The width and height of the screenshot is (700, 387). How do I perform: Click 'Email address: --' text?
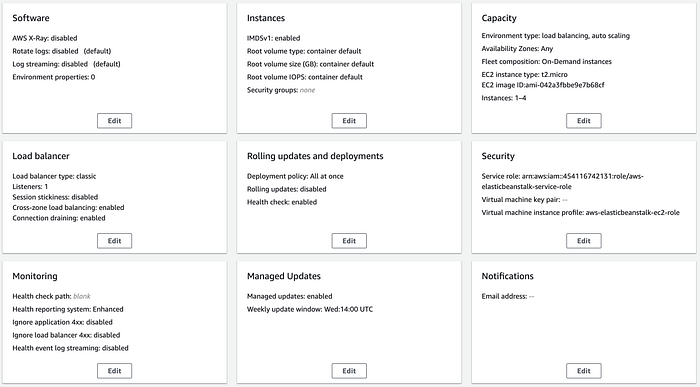pos(508,296)
